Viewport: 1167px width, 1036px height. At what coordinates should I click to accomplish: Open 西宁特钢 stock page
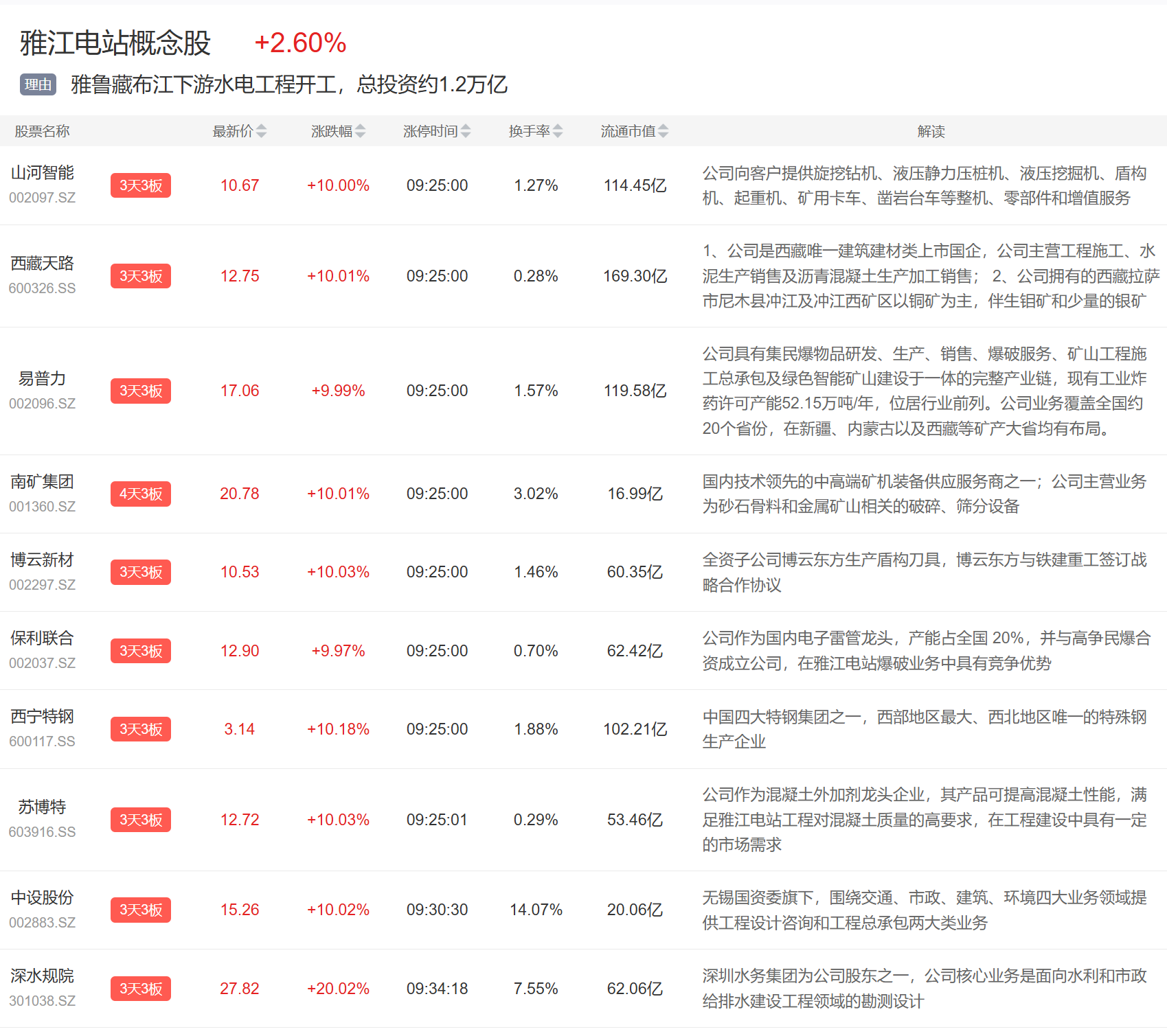[42, 717]
